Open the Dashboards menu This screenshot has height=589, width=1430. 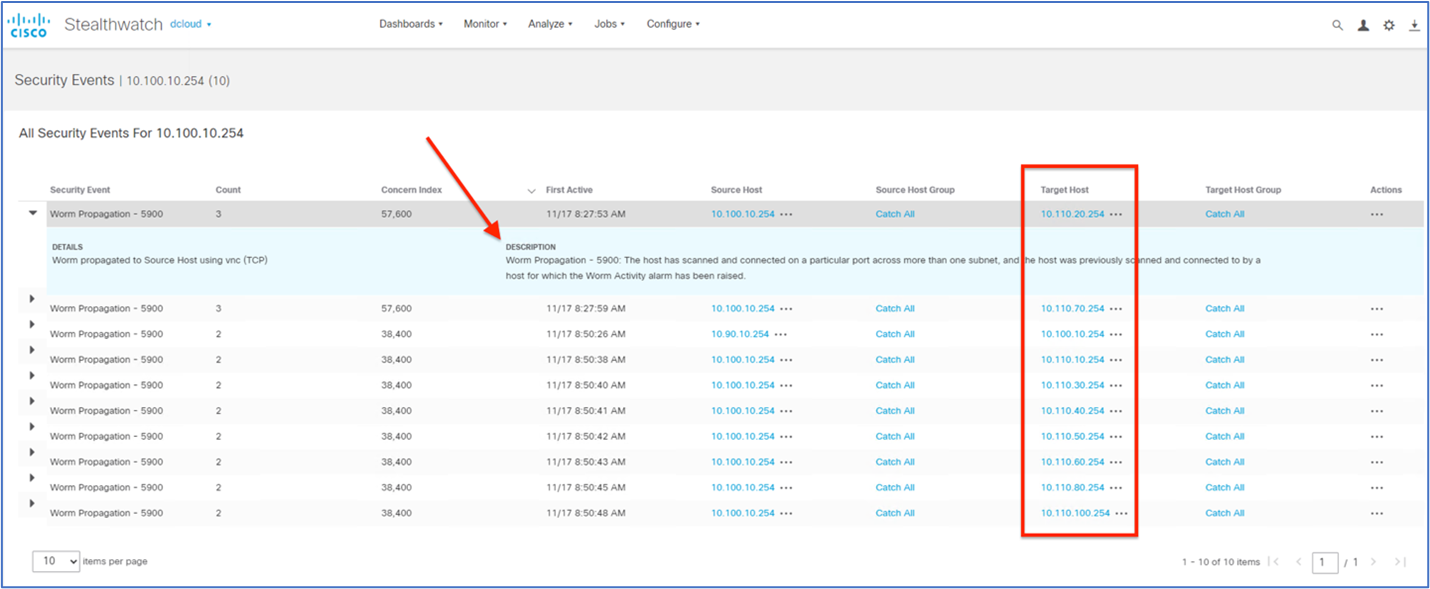pos(411,24)
